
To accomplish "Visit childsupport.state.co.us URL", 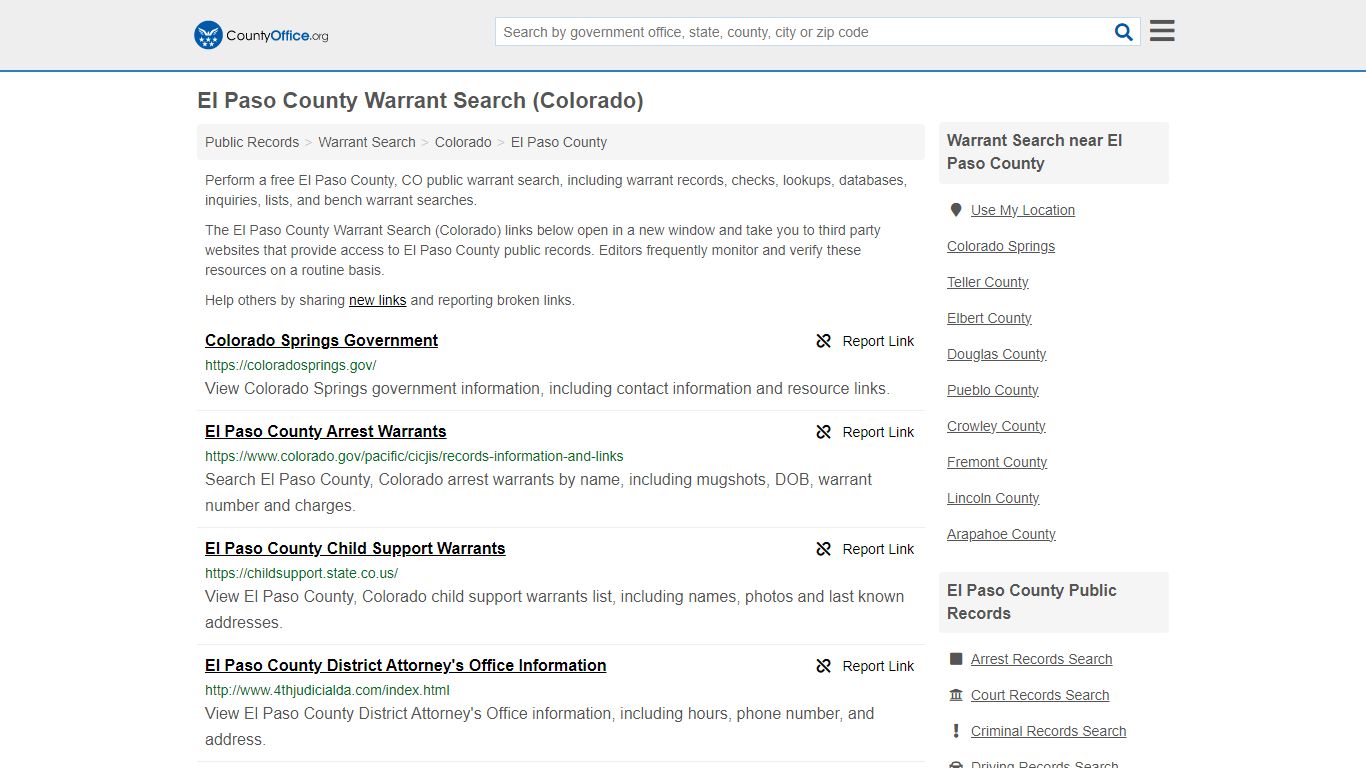I will pyautogui.click(x=302, y=573).
